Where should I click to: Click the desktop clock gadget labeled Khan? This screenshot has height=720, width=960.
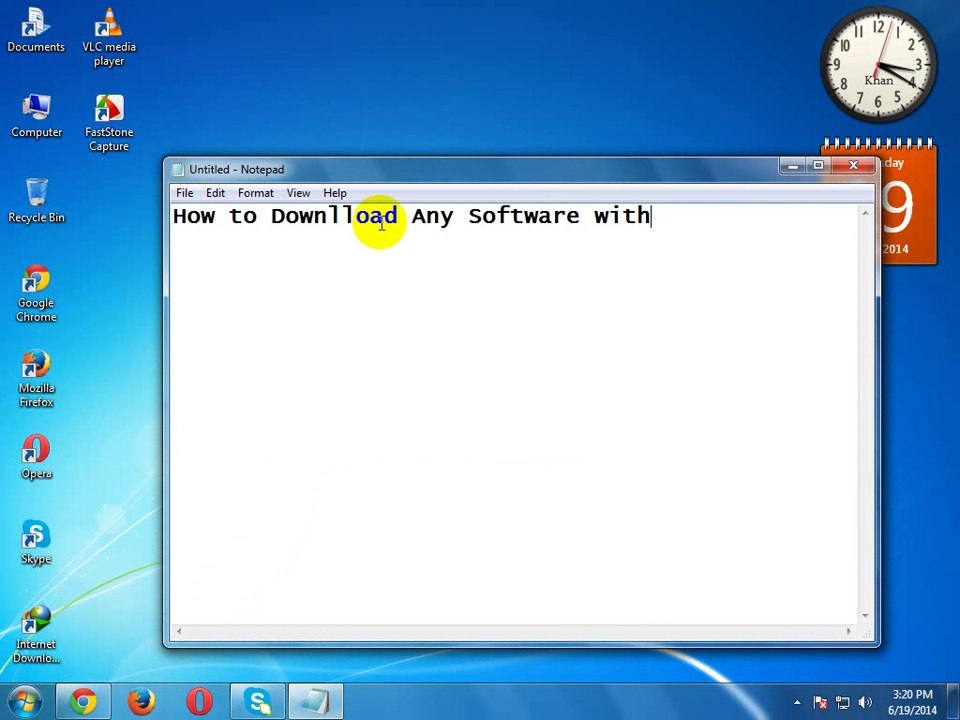879,64
